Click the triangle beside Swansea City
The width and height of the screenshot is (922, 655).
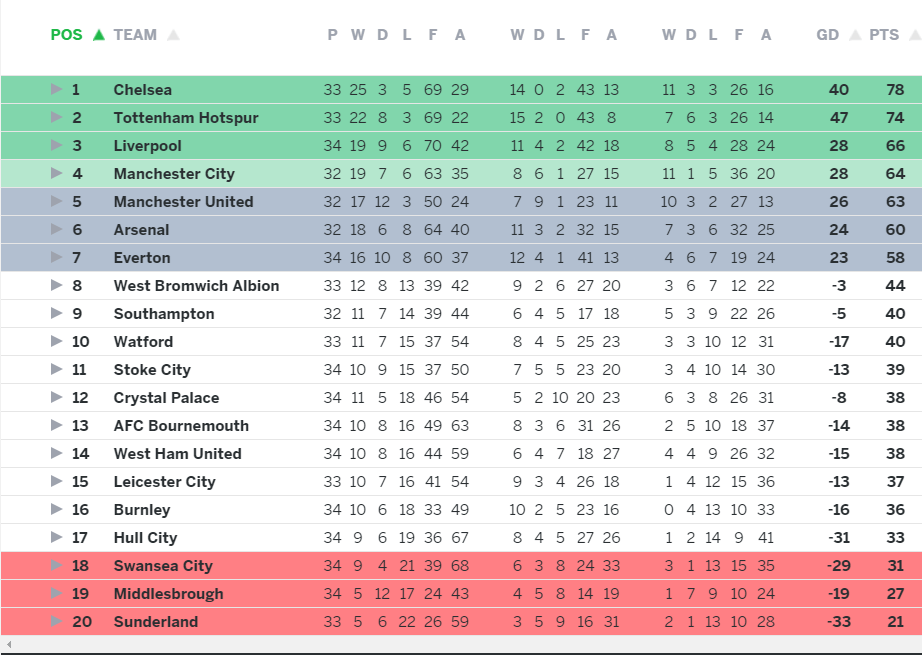57,566
